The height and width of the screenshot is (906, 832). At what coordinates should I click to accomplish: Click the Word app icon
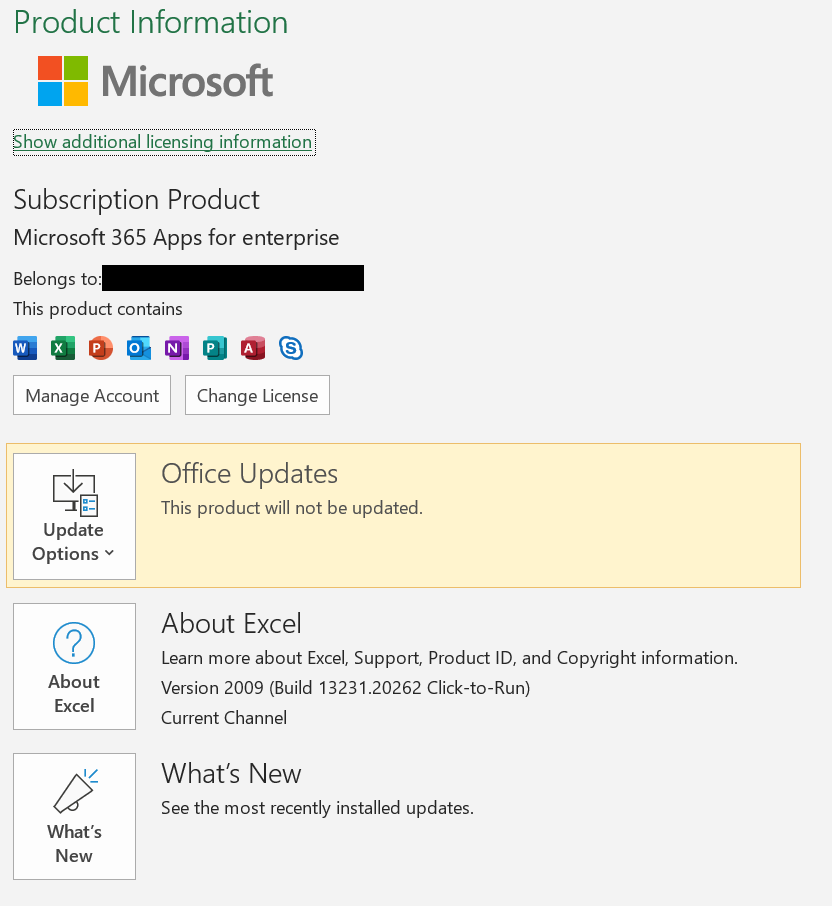click(25, 348)
